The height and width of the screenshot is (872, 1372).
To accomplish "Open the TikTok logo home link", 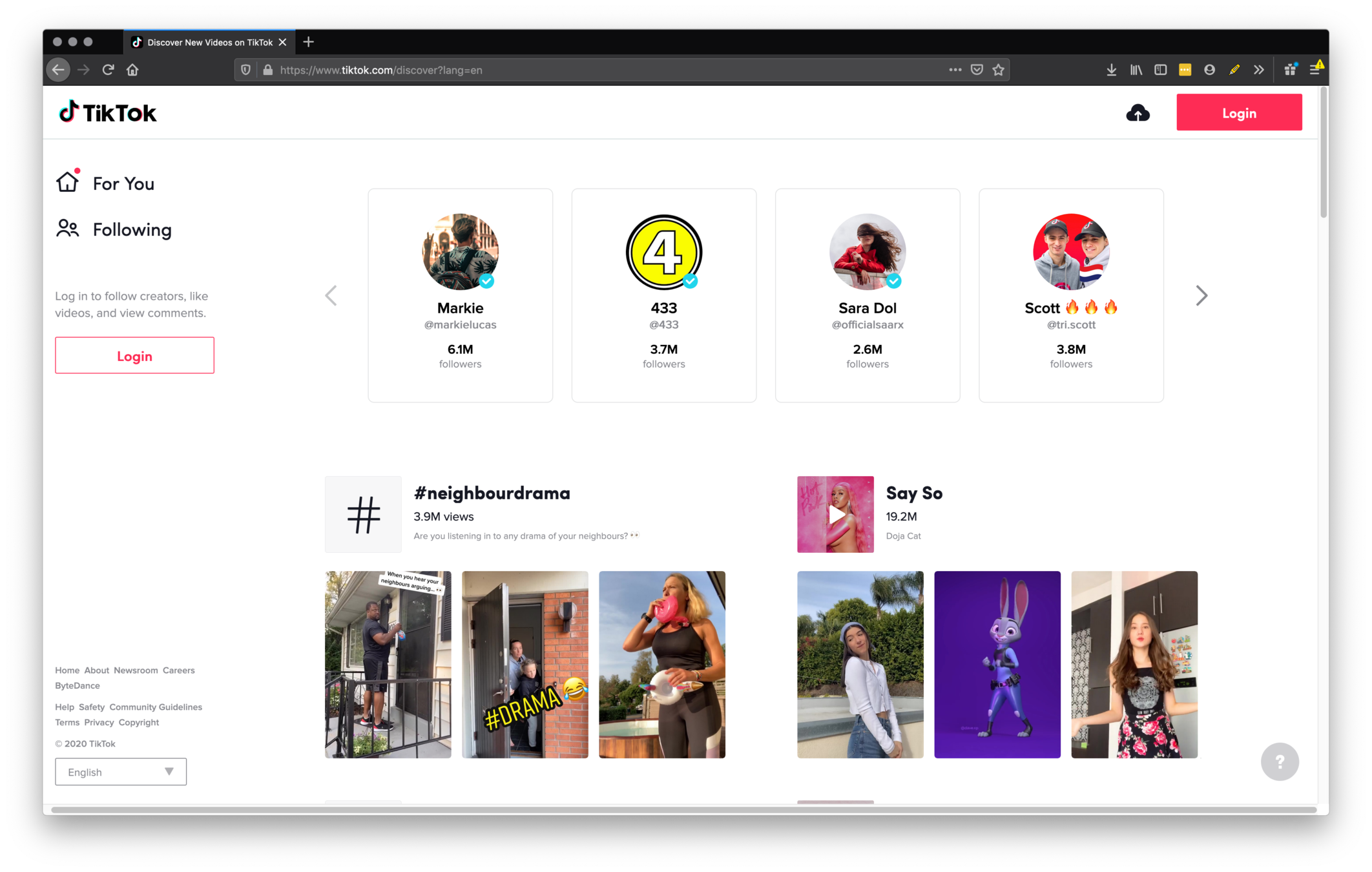I will [x=108, y=113].
